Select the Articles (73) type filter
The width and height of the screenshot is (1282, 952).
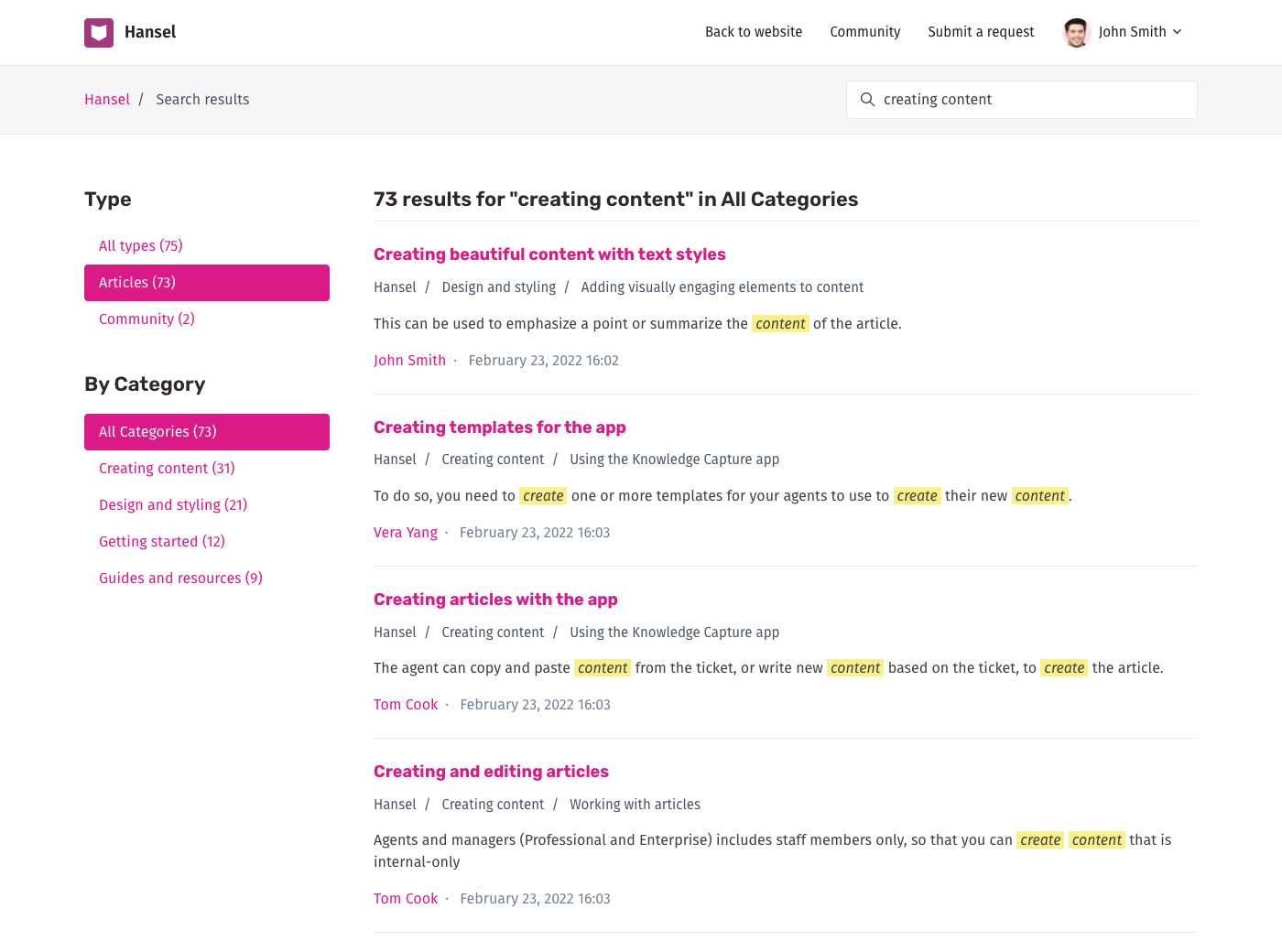click(x=207, y=283)
